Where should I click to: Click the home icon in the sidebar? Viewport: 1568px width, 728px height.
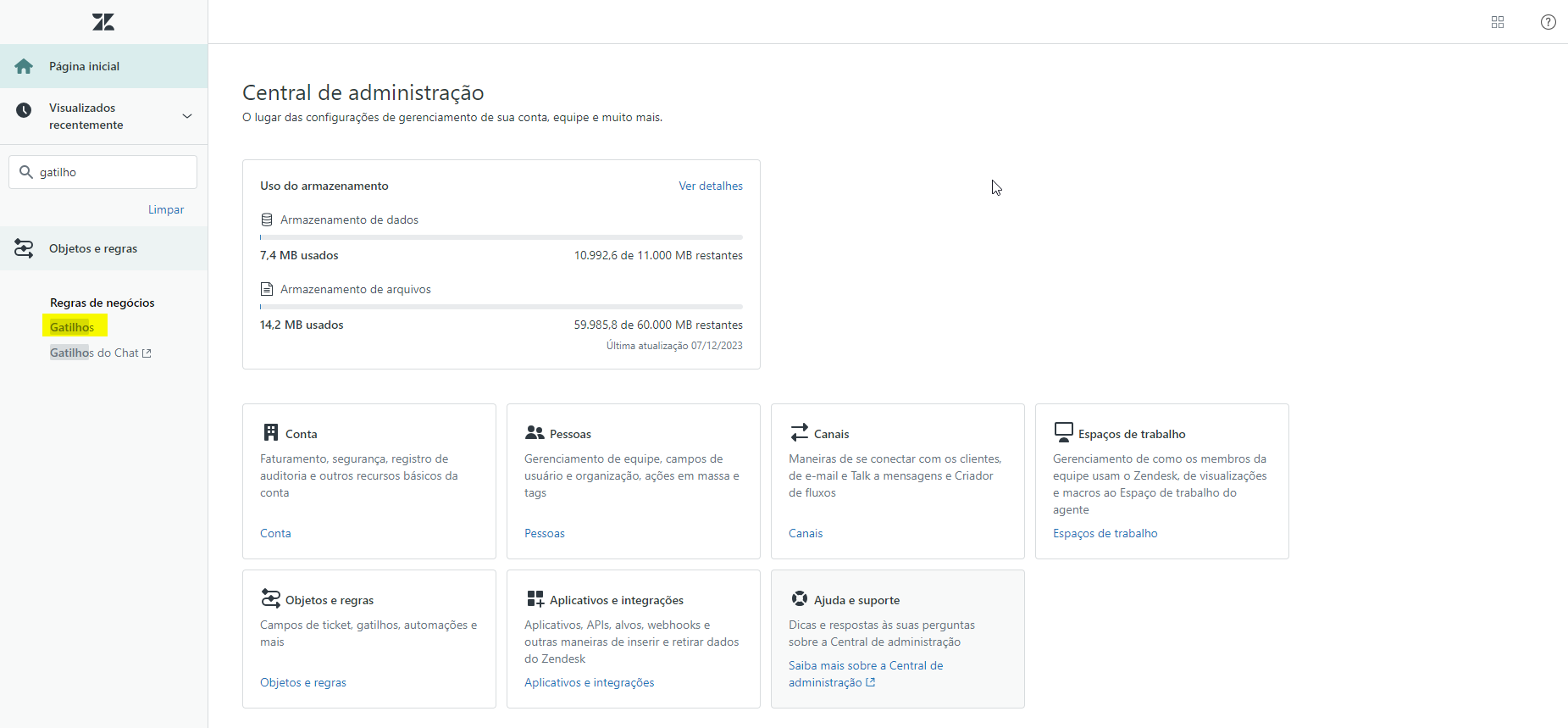tap(24, 66)
